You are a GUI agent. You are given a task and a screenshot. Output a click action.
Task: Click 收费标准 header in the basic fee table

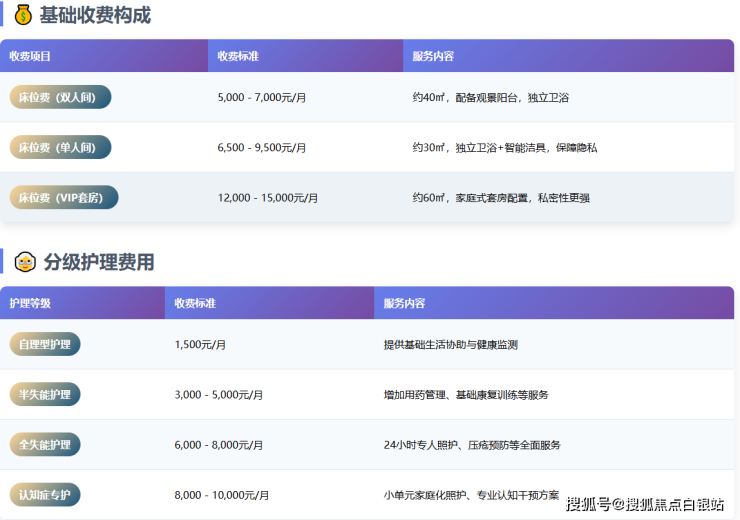coord(238,56)
